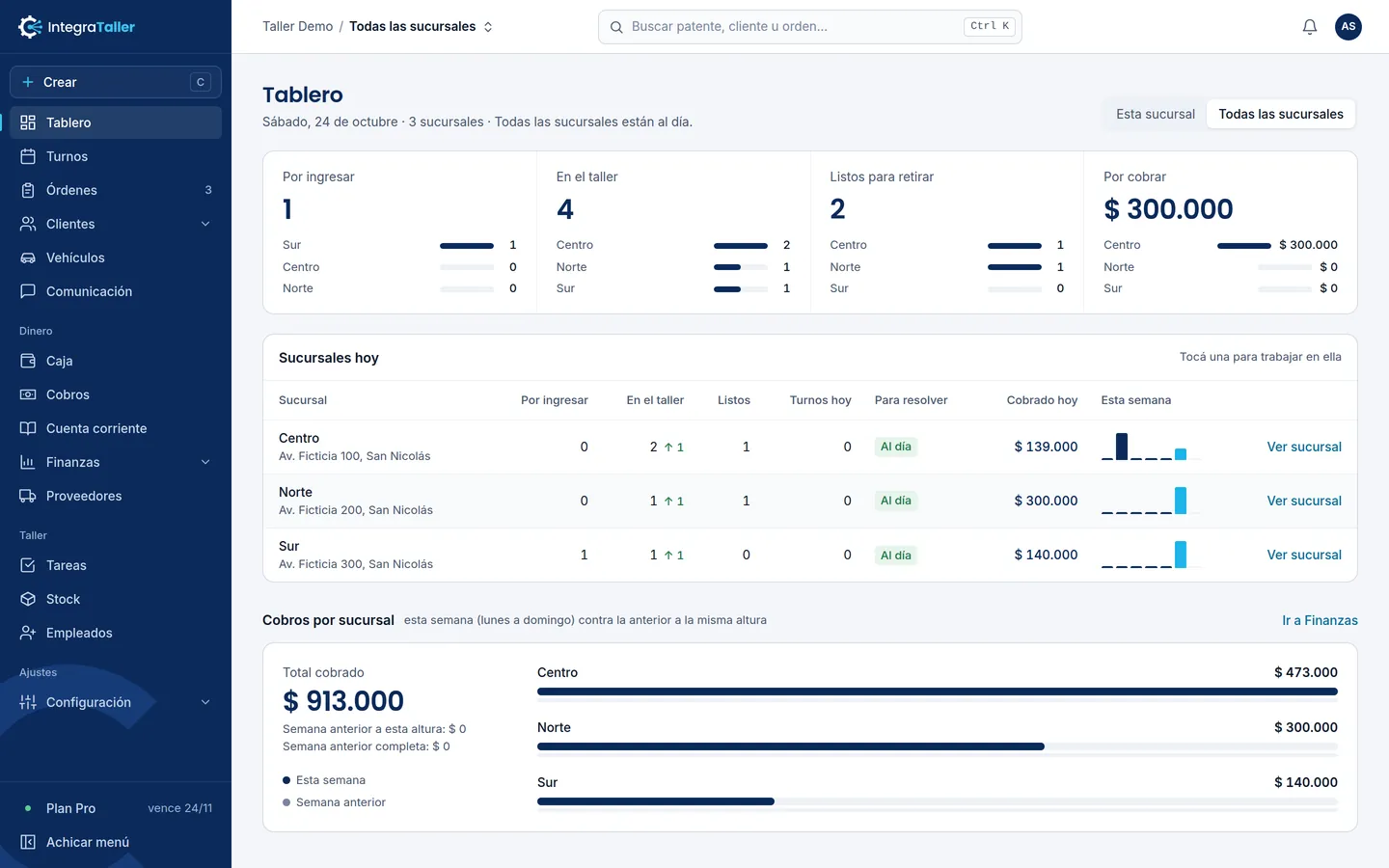
Task: Click the Tareas checklist icon
Action: point(28,565)
